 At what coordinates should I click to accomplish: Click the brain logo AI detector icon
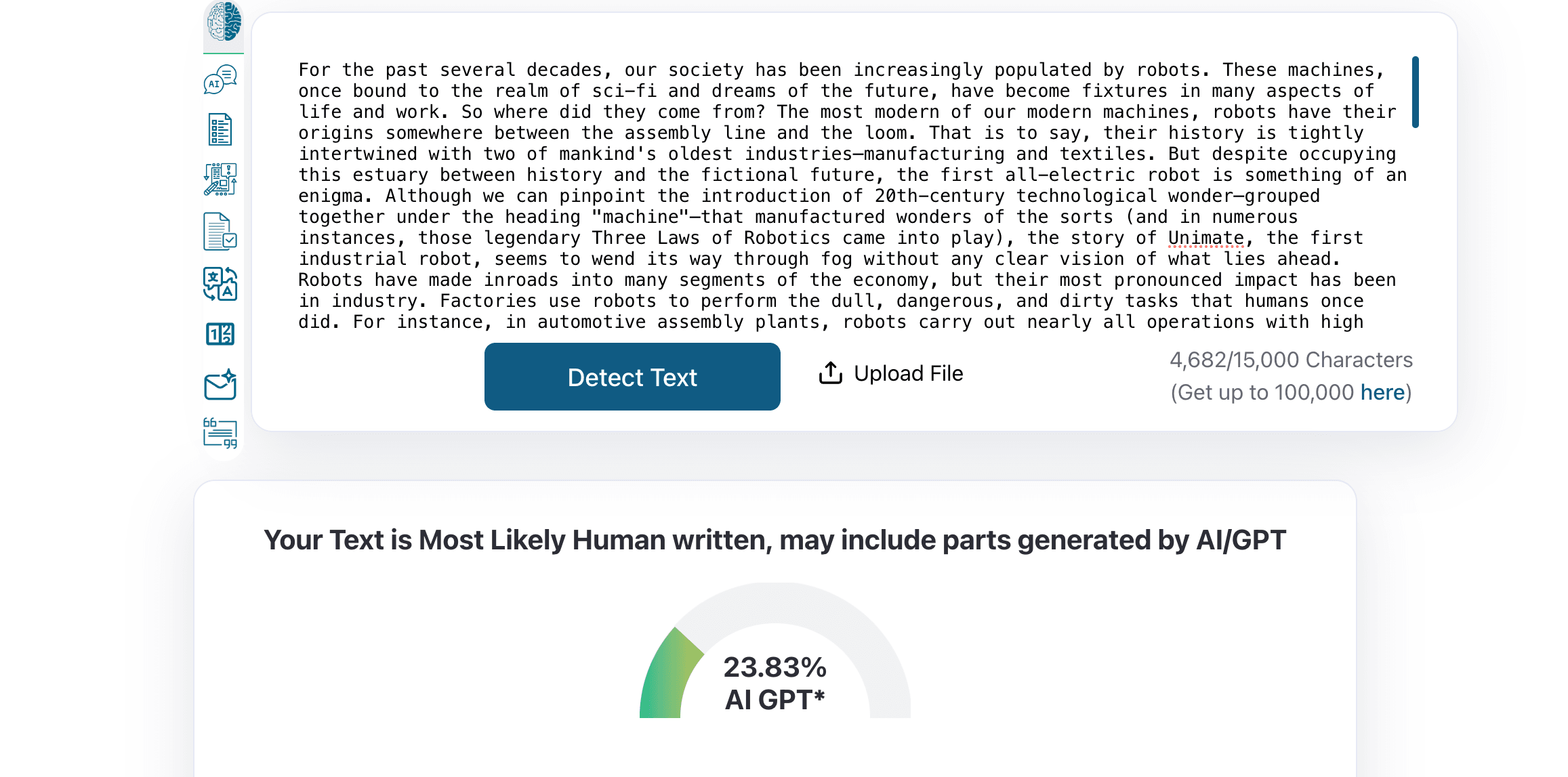click(224, 22)
